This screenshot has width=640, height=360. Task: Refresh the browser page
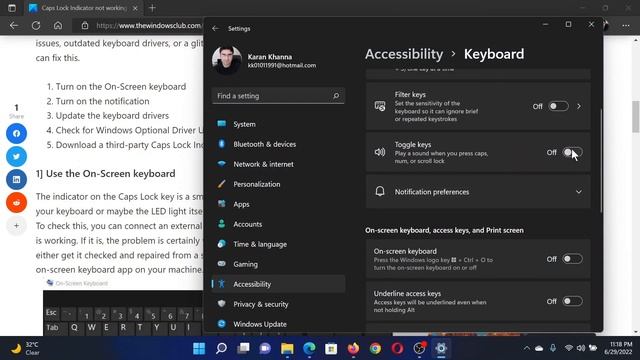tap(36, 25)
